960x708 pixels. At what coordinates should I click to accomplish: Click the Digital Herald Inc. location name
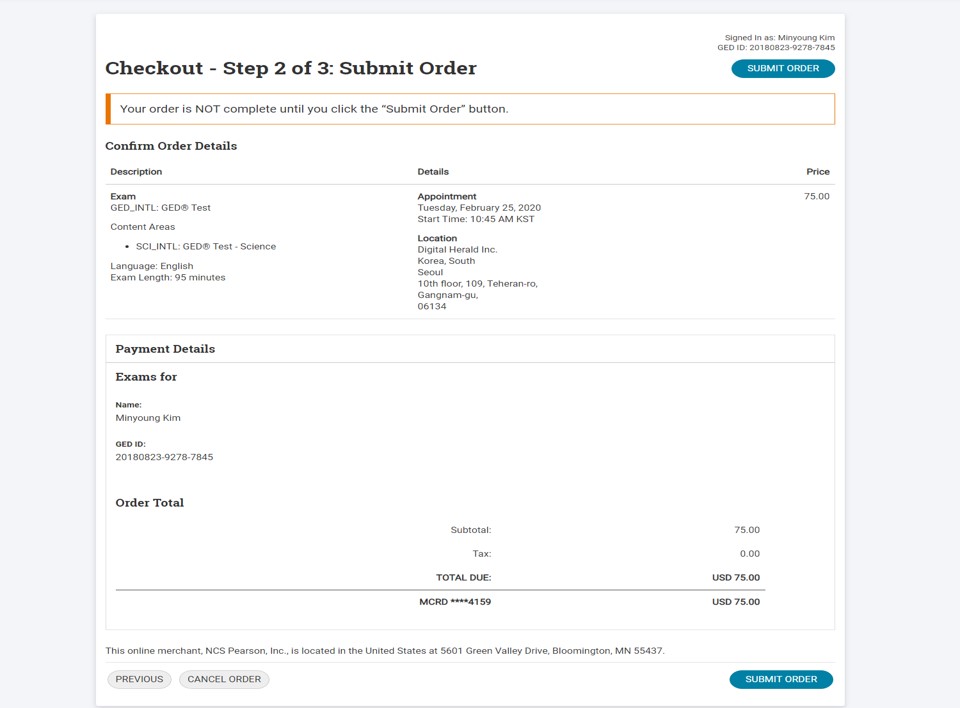[457, 250]
